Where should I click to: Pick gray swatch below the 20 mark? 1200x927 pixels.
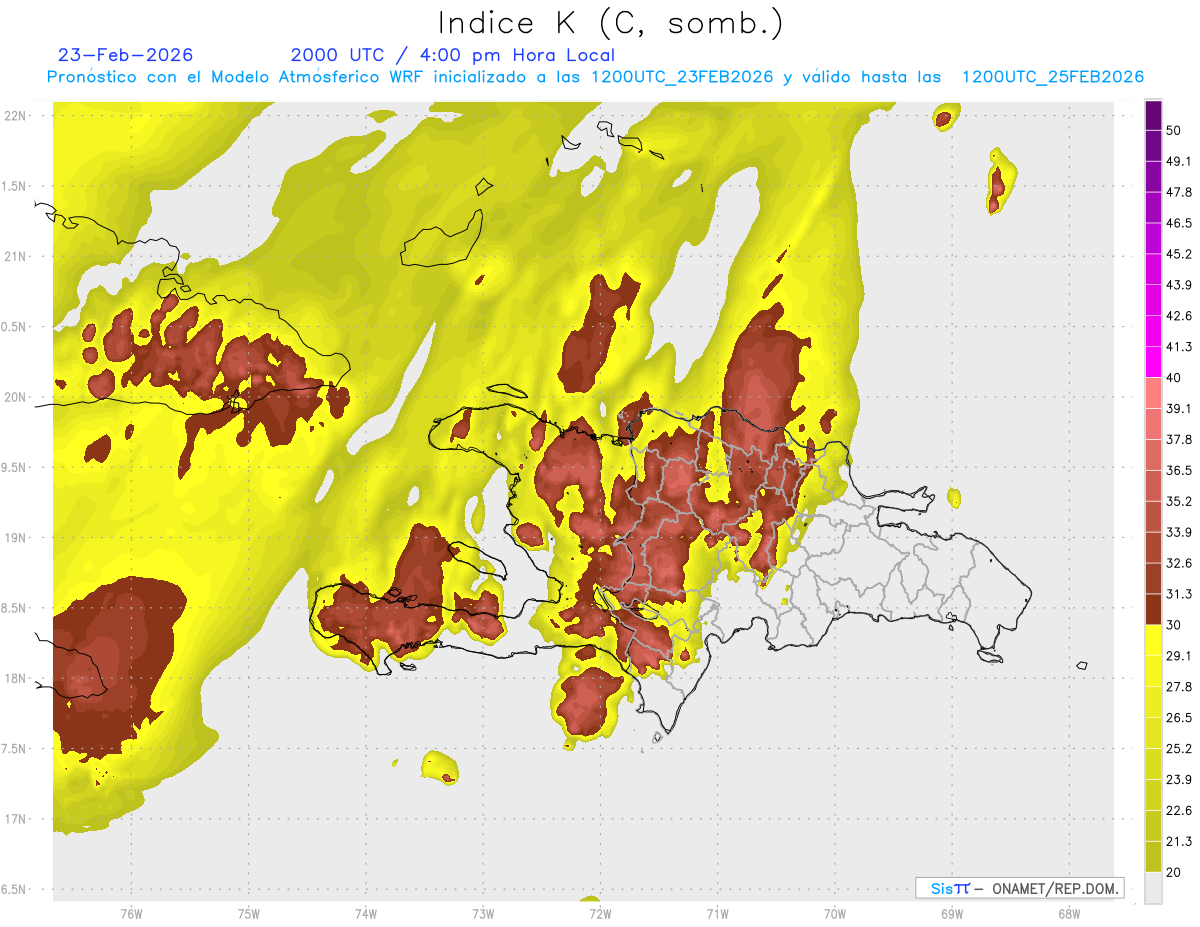click(x=1153, y=888)
